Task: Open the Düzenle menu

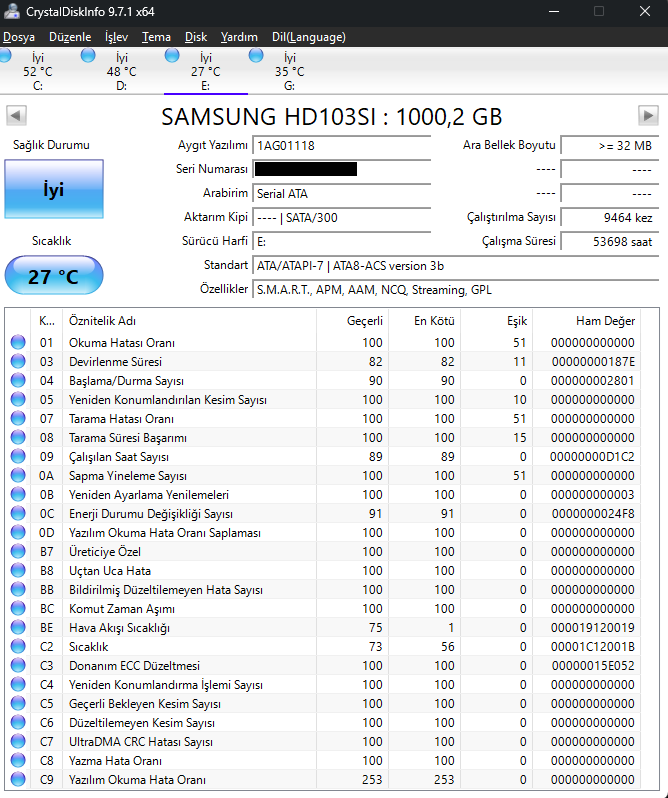Action: pos(70,37)
